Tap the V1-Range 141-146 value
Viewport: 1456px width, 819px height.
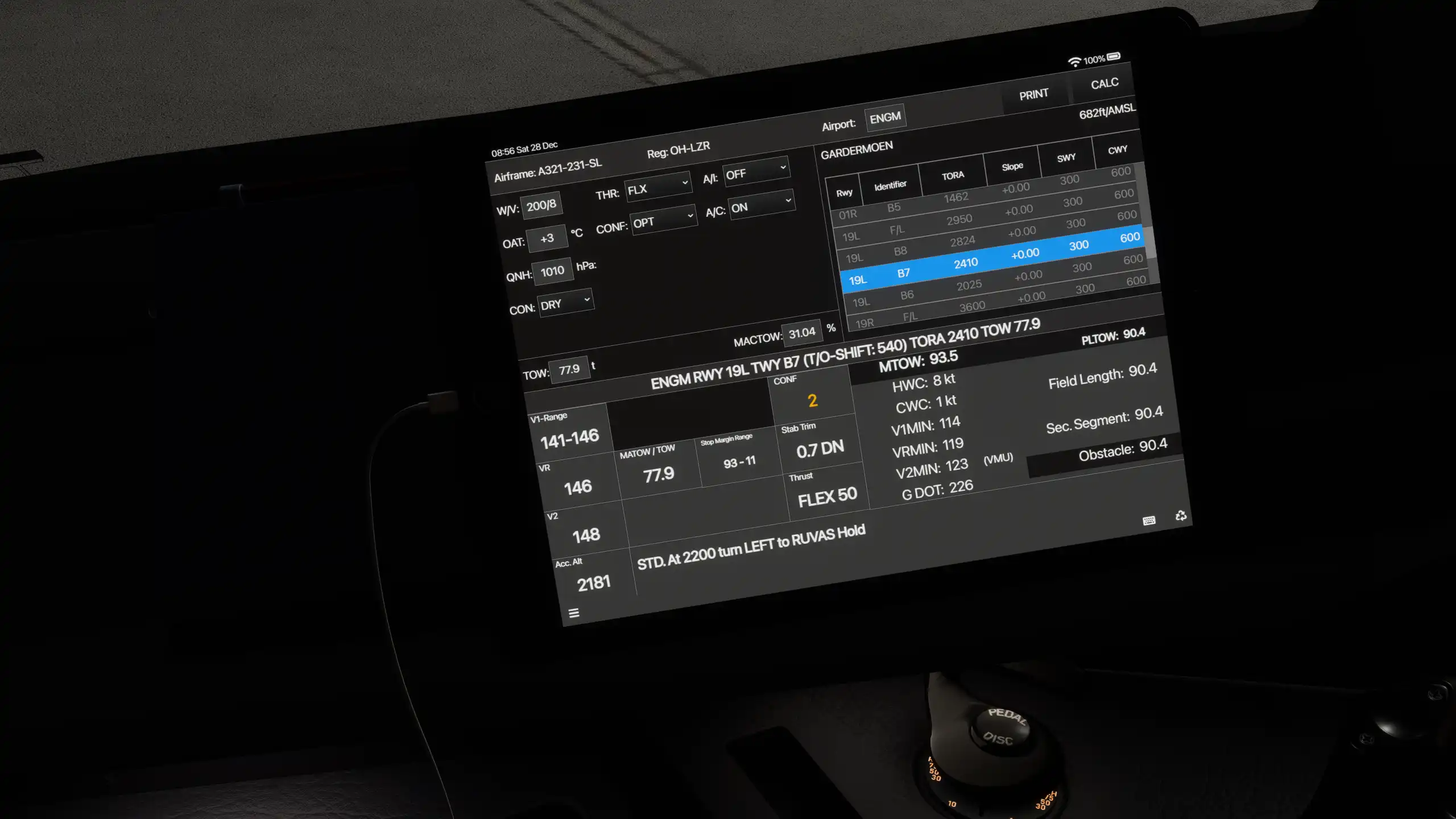coord(569,439)
